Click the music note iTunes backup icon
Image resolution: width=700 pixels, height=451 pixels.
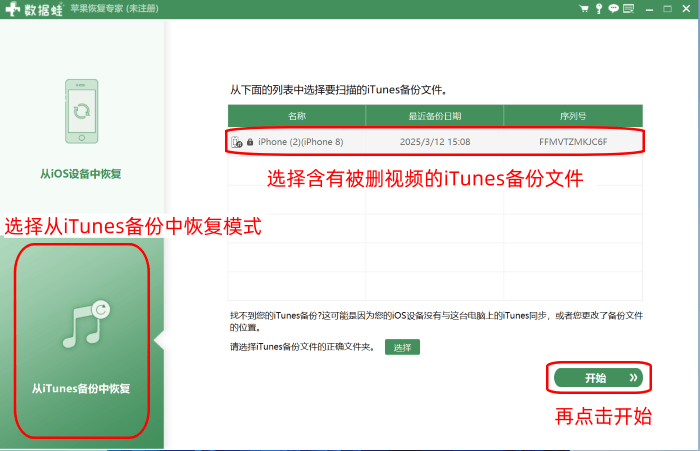click(81, 325)
